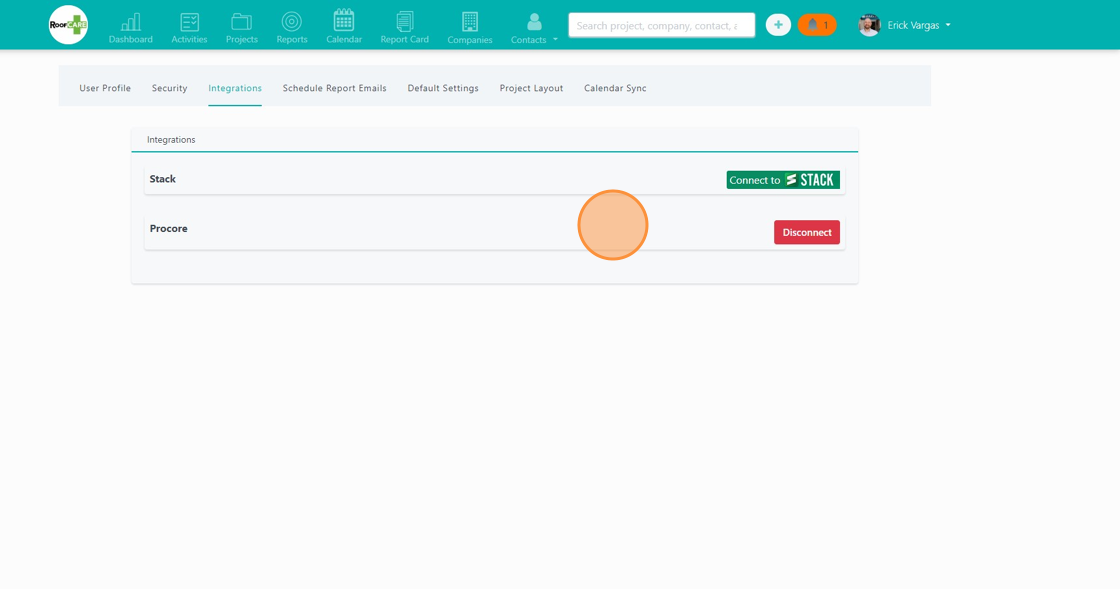
Task: Open the notification bell showing 1 alert
Action: point(817,24)
